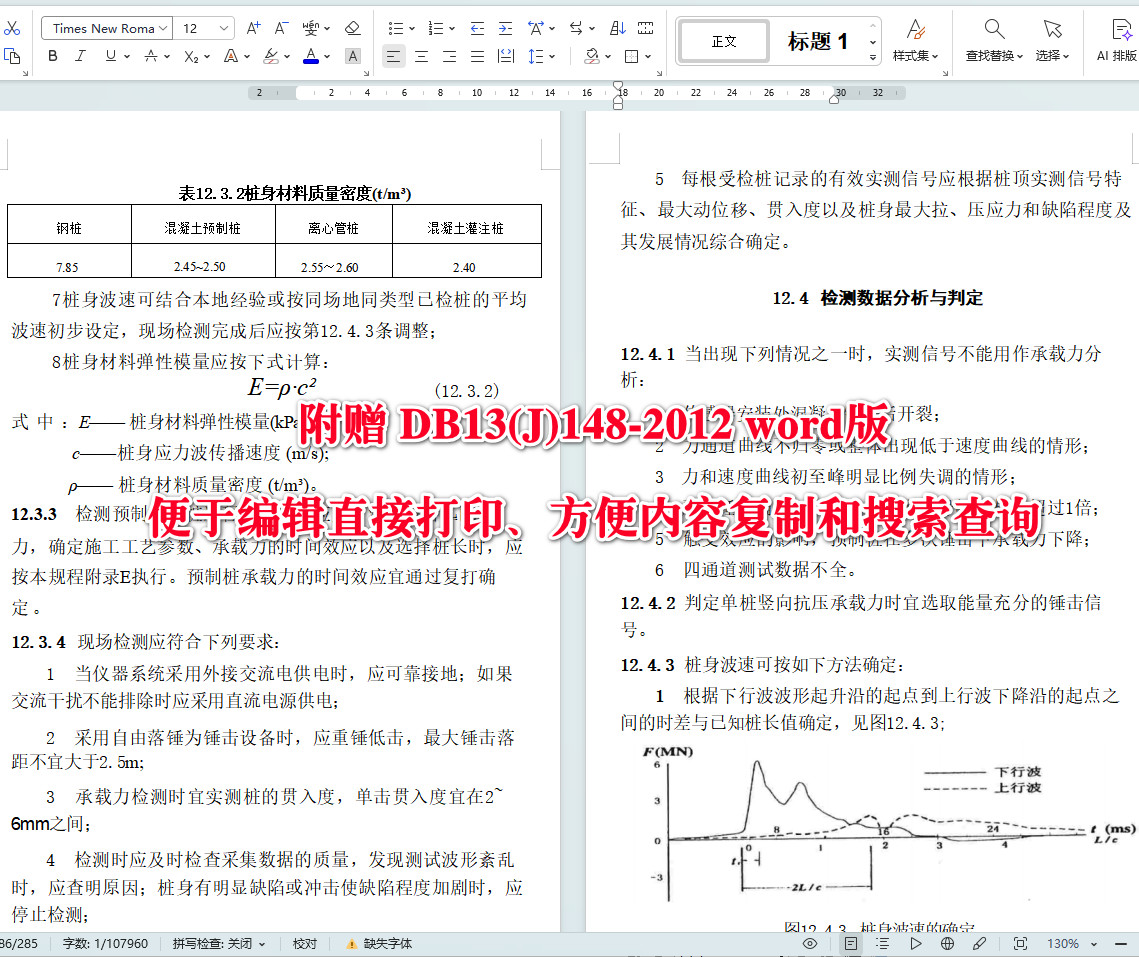This screenshot has width=1139, height=957.
Task: Click the 缺失字体 missing fonts warning
Action: (x=392, y=943)
